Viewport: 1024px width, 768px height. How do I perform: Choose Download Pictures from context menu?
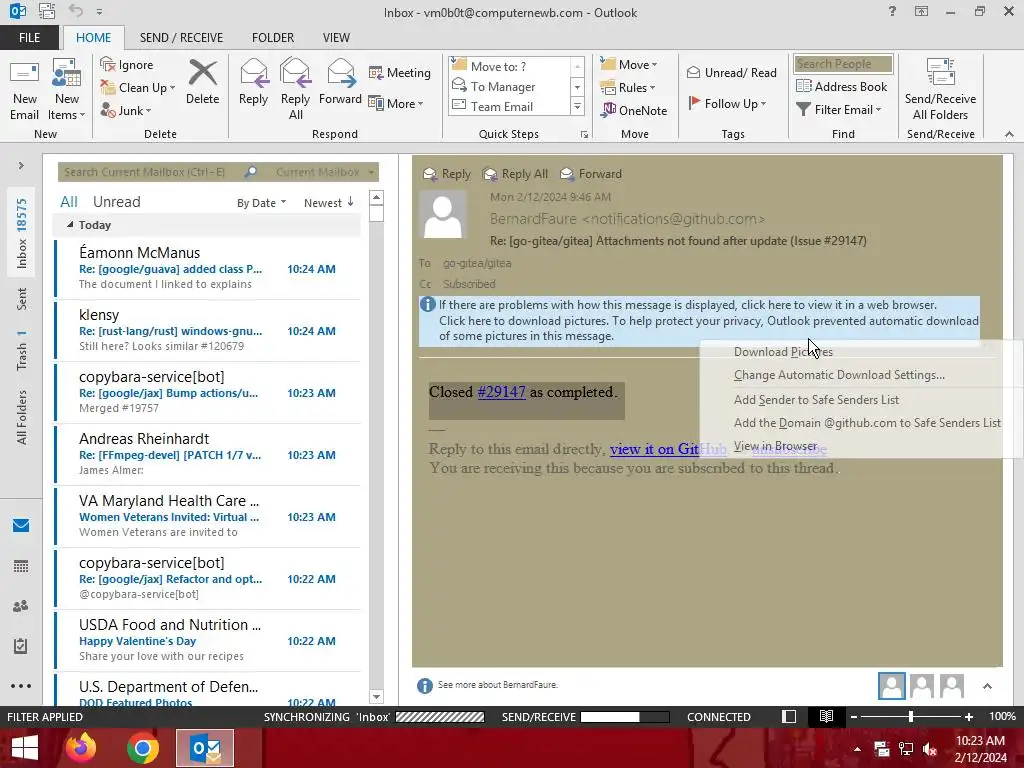[x=783, y=351]
